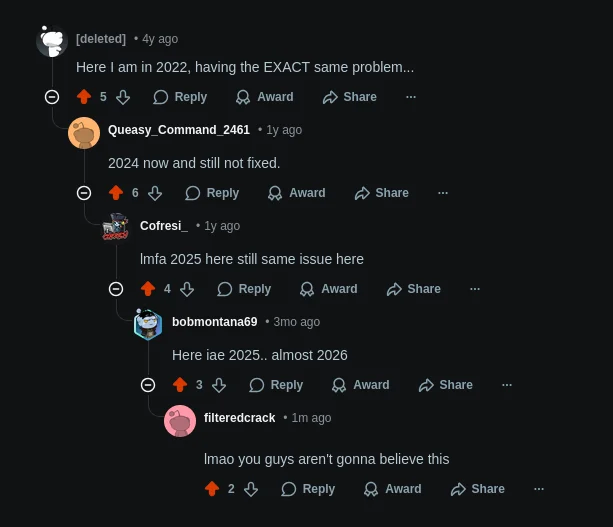Upvote filteredcrack's comment

[x=212, y=489]
